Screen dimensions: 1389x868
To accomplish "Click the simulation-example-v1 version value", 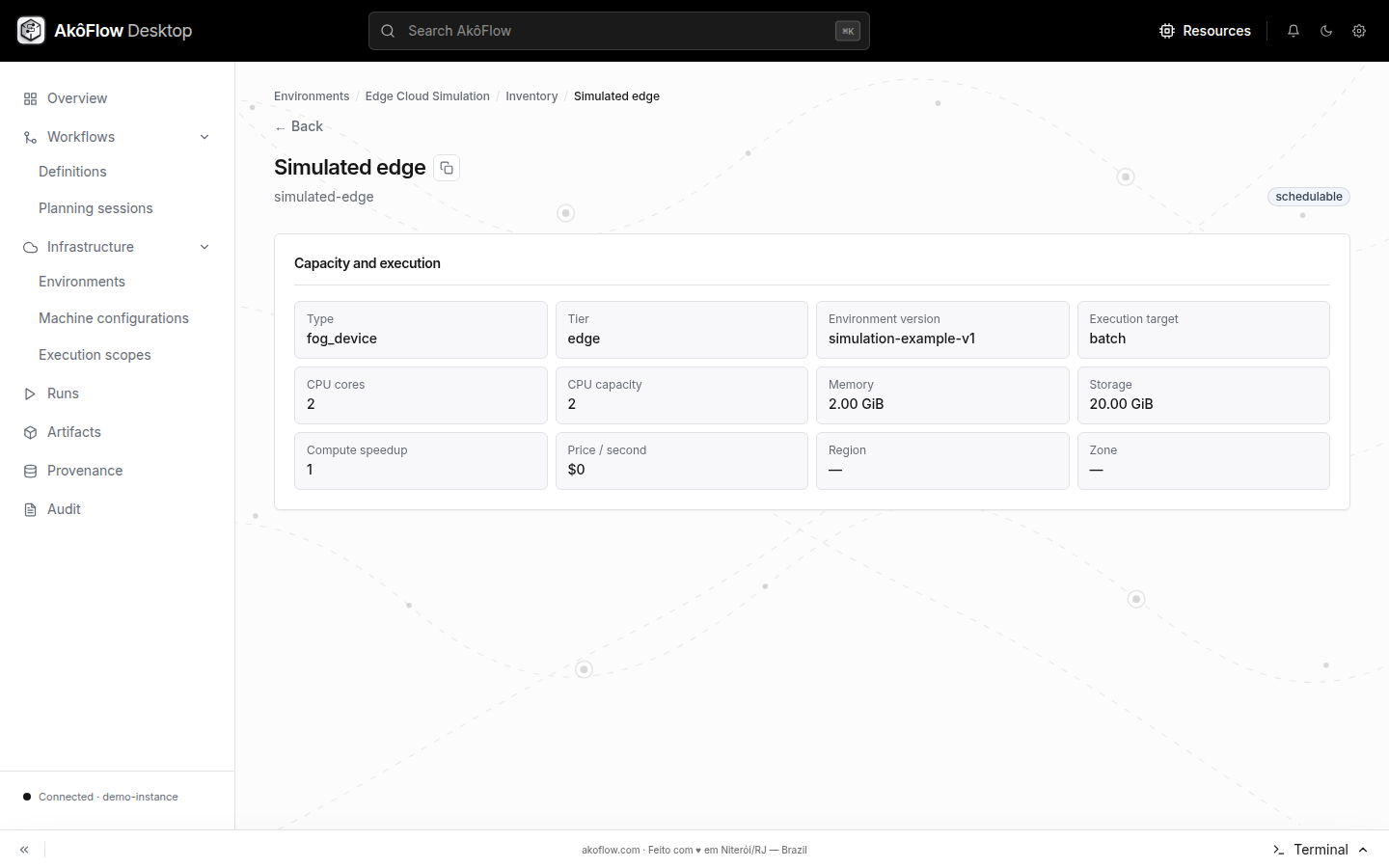I will pyautogui.click(x=902, y=339).
